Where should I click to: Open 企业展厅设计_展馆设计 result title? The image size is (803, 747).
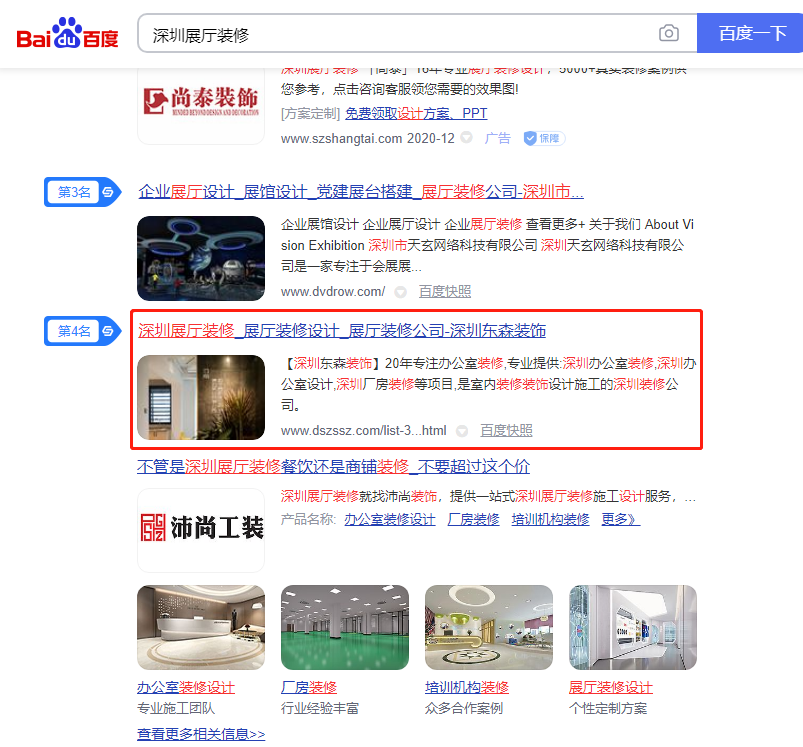point(361,192)
